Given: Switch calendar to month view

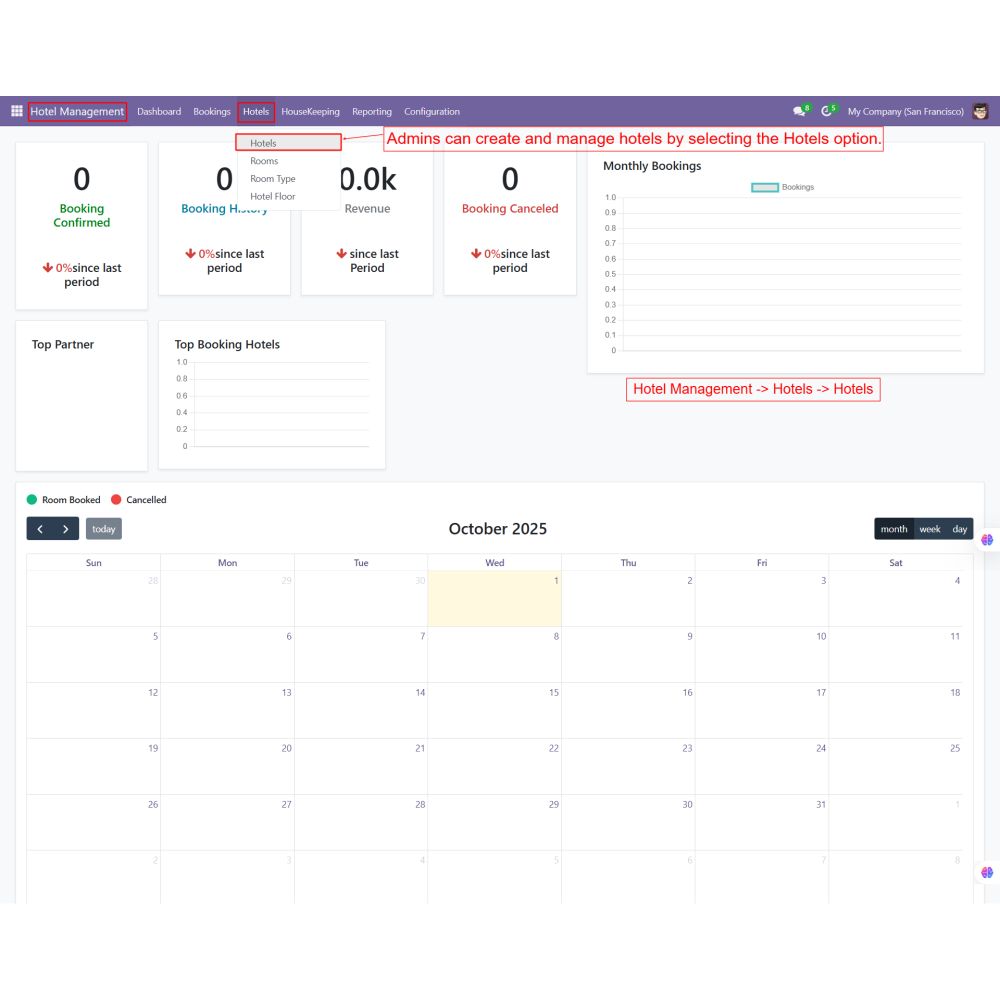Looking at the screenshot, I should tap(894, 529).
